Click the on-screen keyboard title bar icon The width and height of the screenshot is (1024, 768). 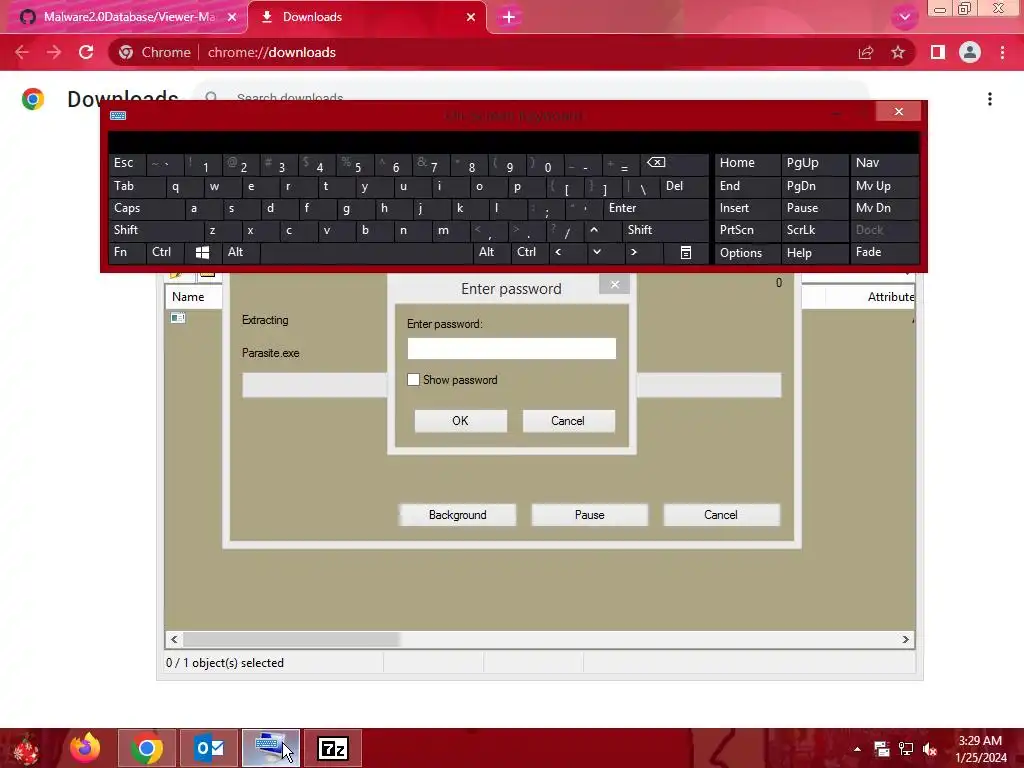coord(118,116)
